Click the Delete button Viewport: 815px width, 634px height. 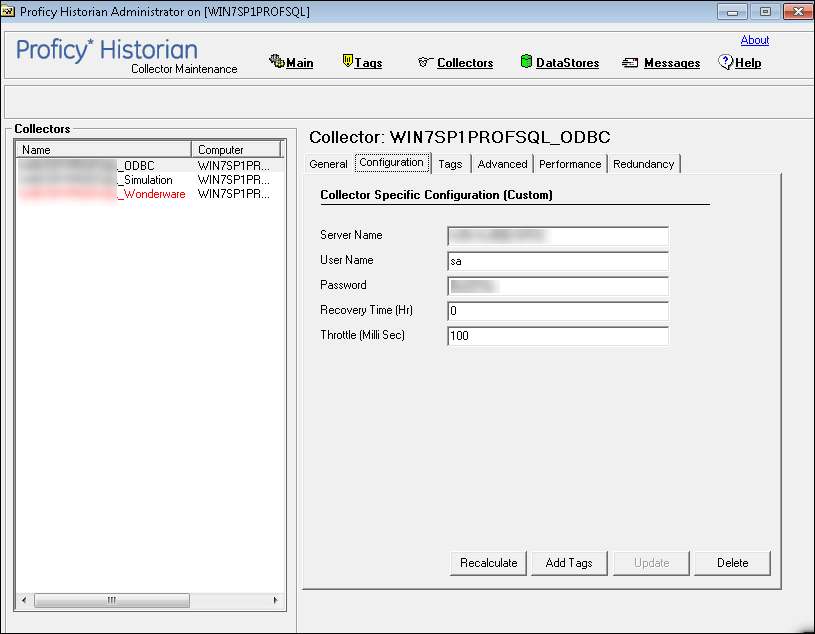(732, 563)
